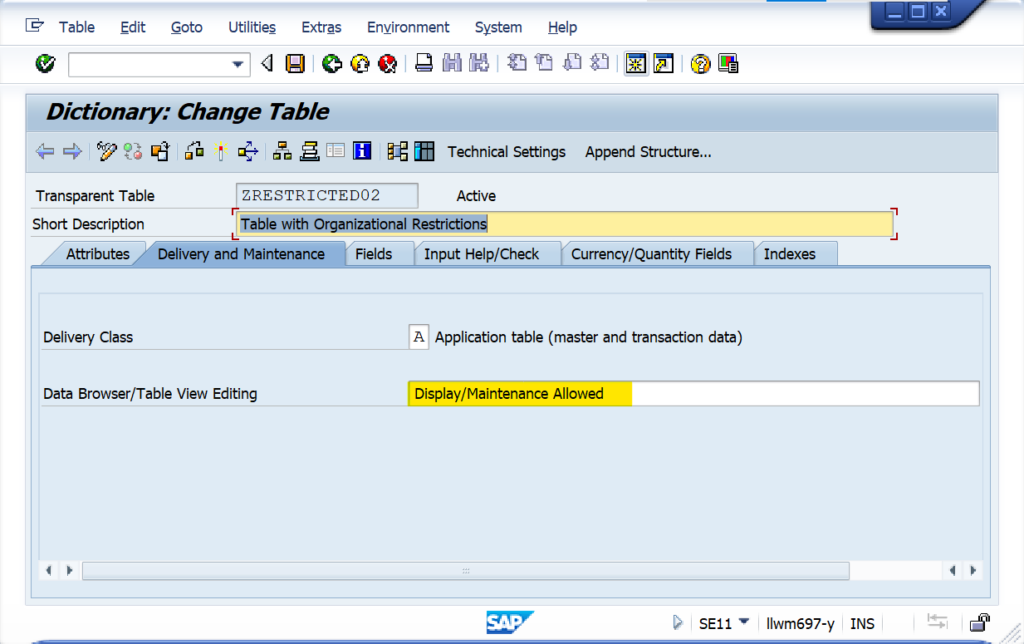Switch to the Currency/Quantity Fields tab

(x=651, y=254)
